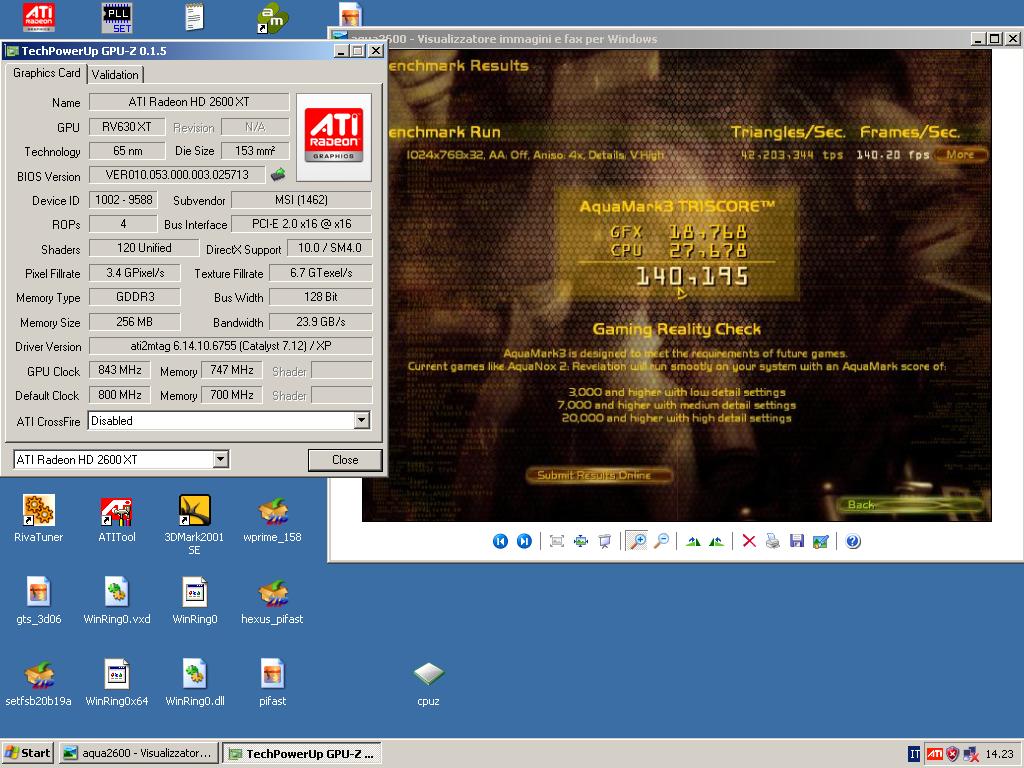Image resolution: width=1024 pixels, height=768 pixels.
Task: Click Subvendor MSI (1462) field
Action: pyautogui.click(x=301, y=200)
